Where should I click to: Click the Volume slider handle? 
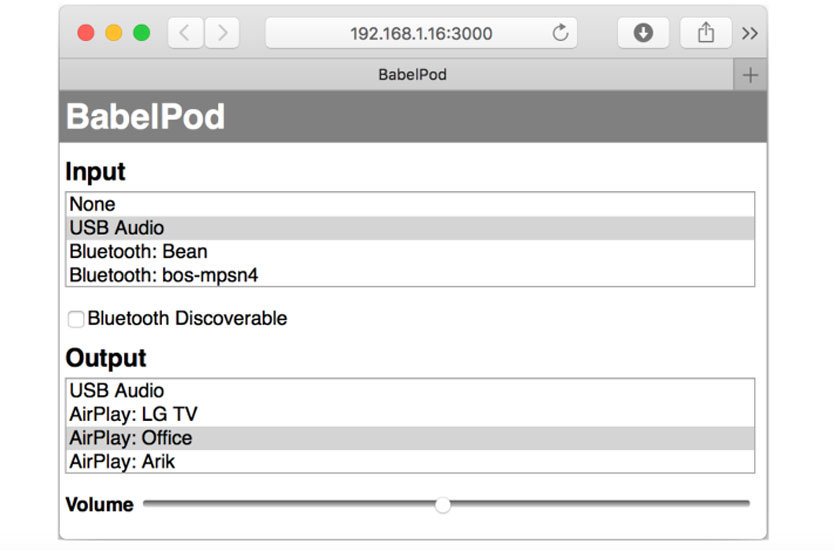click(x=443, y=504)
